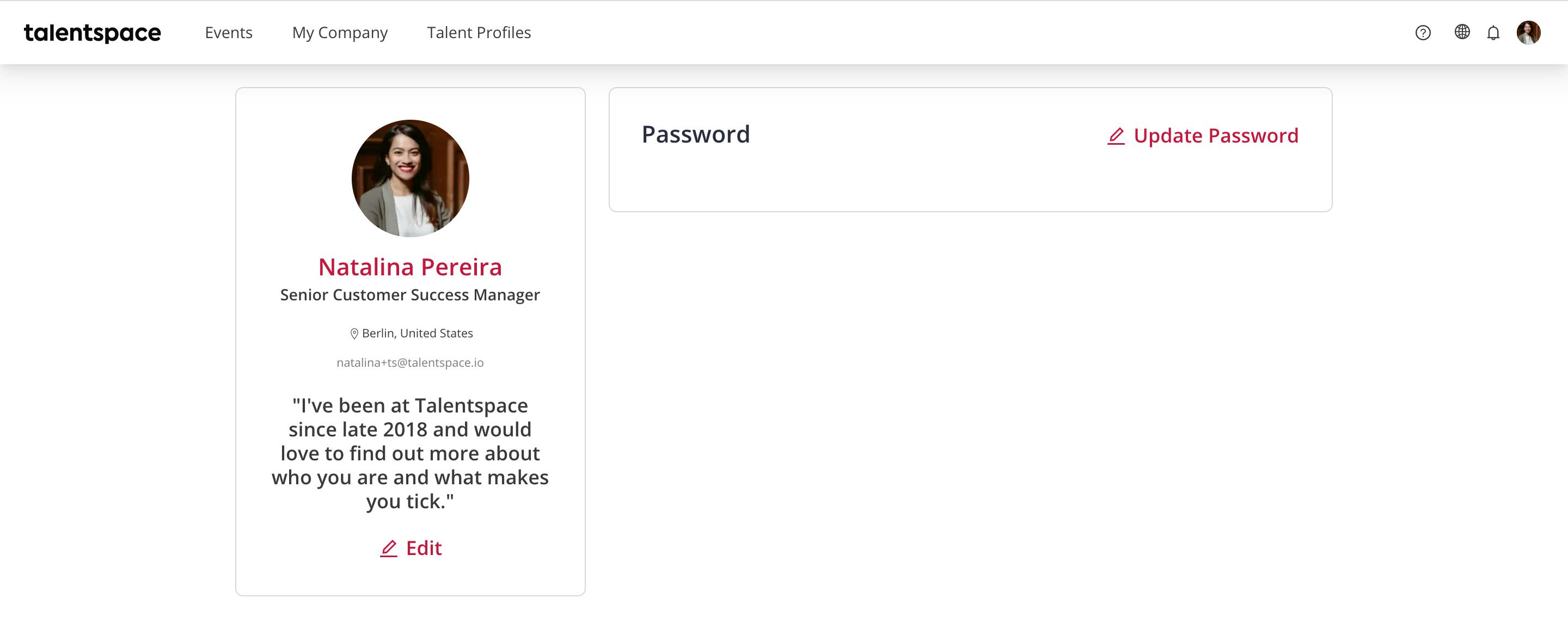1568x641 pixels.
Task: Click Natalina Pereira's large profile photo
Action: tap(411, 178)
